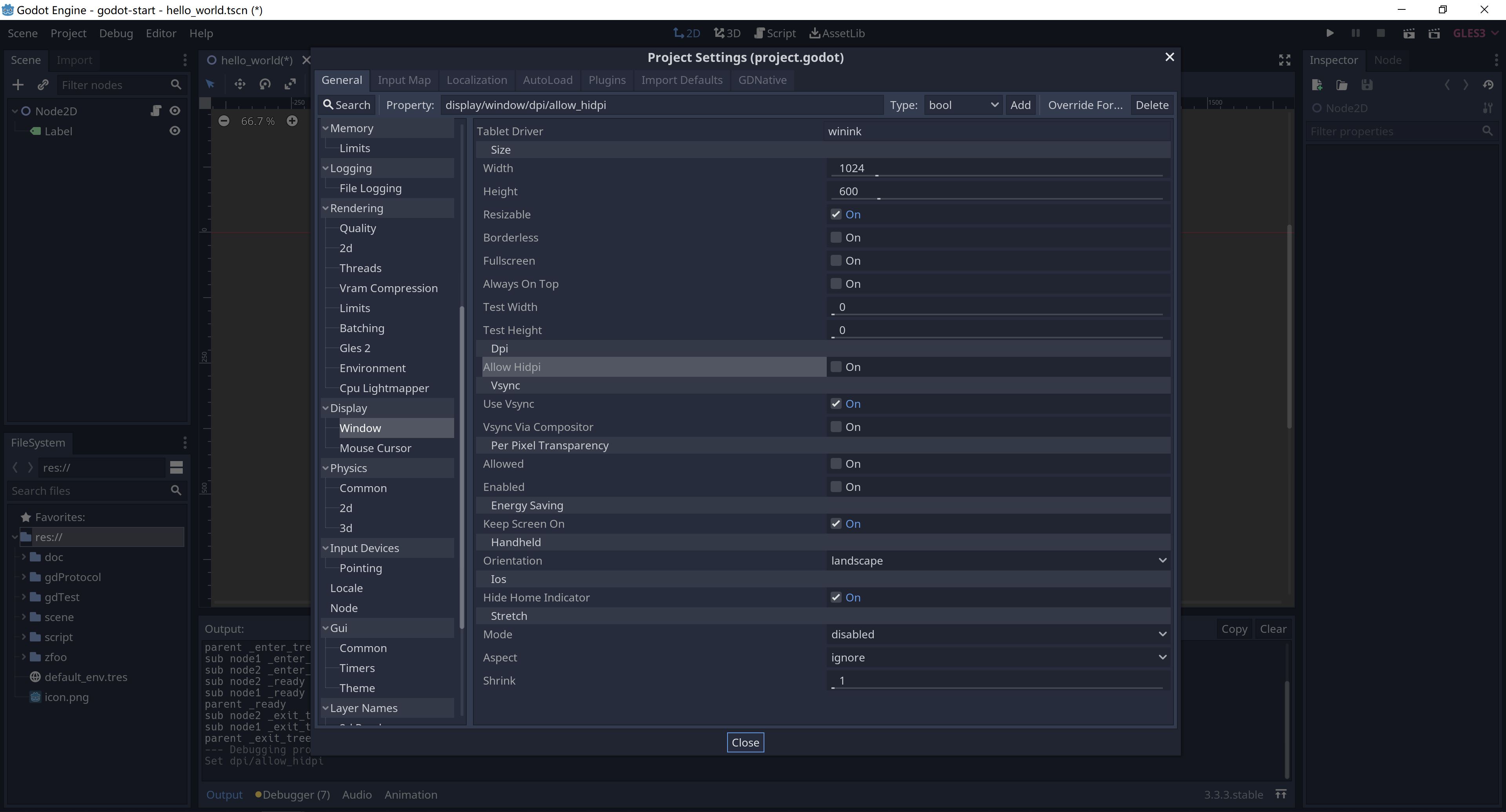Image resolution: width=1506 pixels, height=812 pixels.
Task: Close Project Settings with X icon
Action: [1169, 57]
